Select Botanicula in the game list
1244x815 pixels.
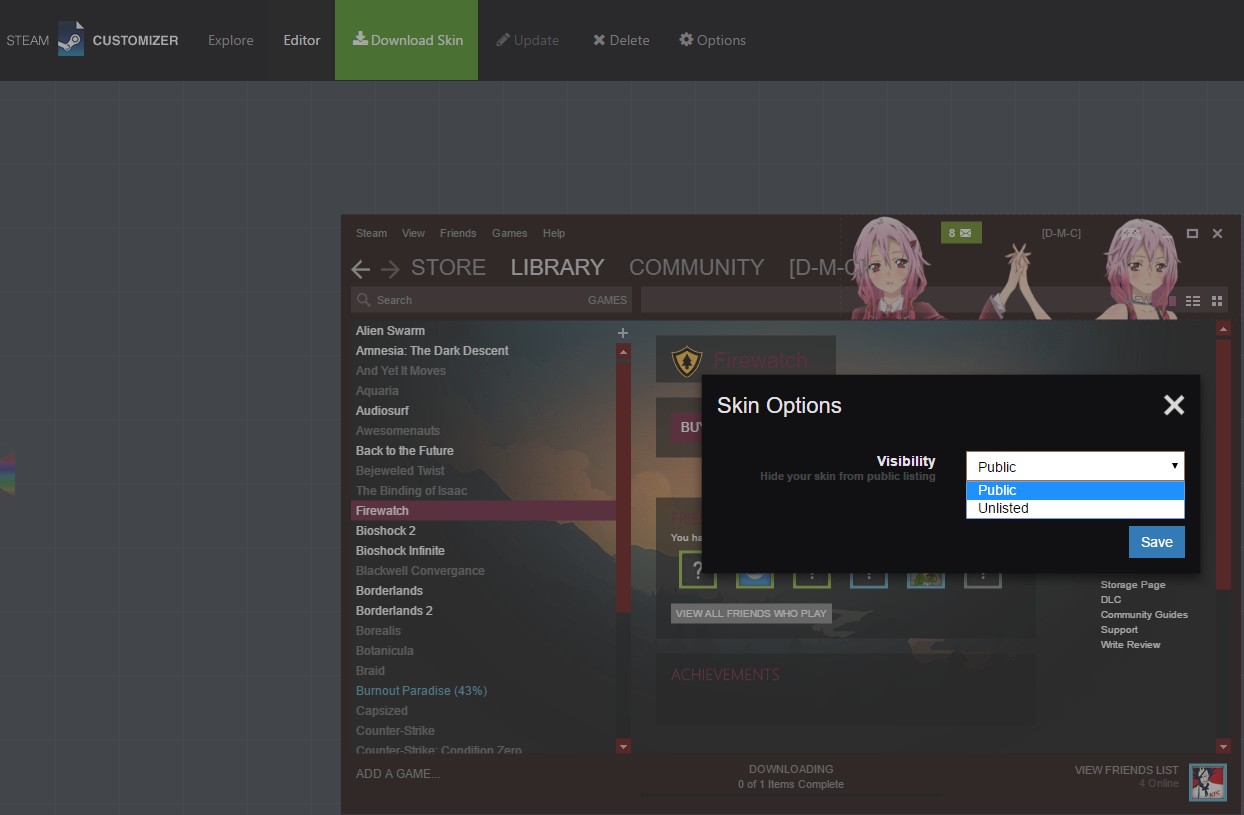coord(384,651)
